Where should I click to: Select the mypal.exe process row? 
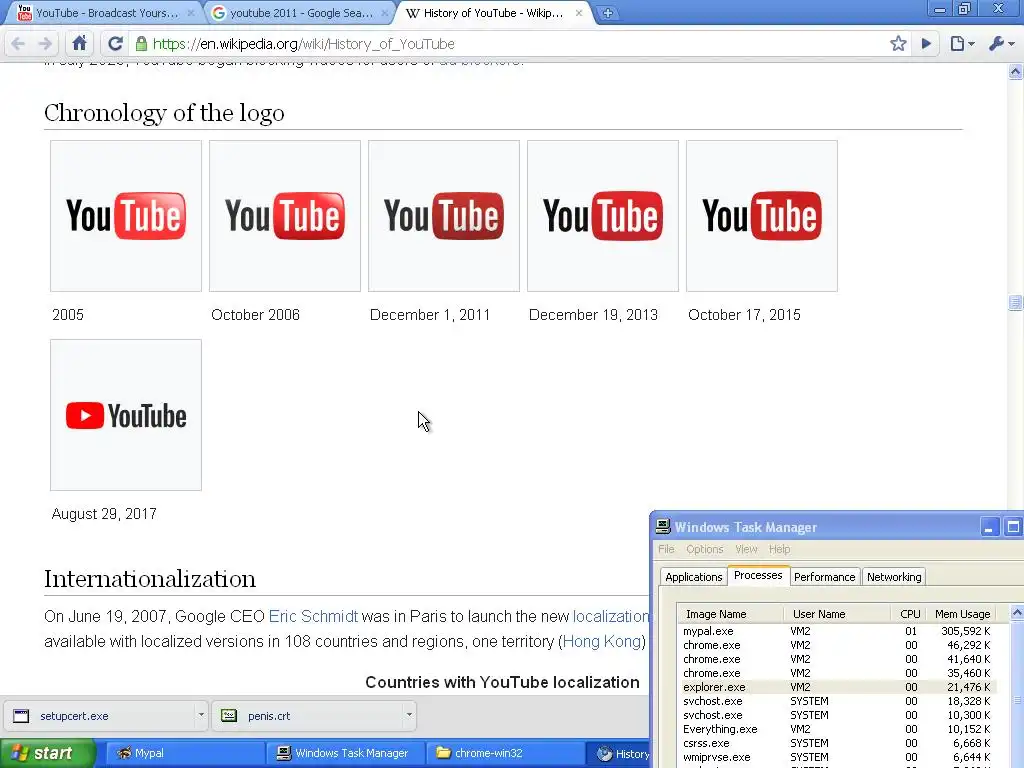click(837, 632)
